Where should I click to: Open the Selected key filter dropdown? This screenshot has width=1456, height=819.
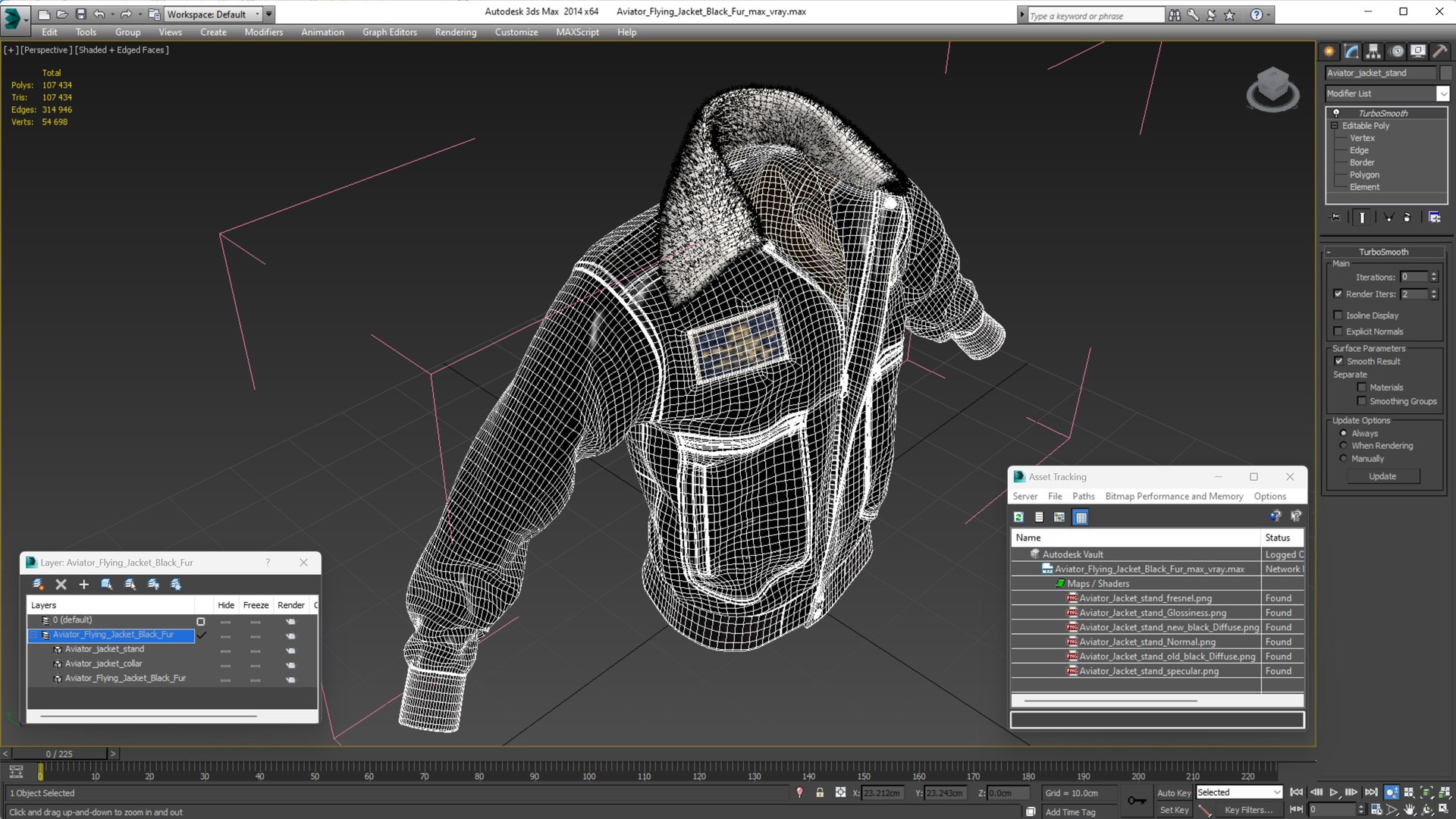click(x=1277, y=792)
